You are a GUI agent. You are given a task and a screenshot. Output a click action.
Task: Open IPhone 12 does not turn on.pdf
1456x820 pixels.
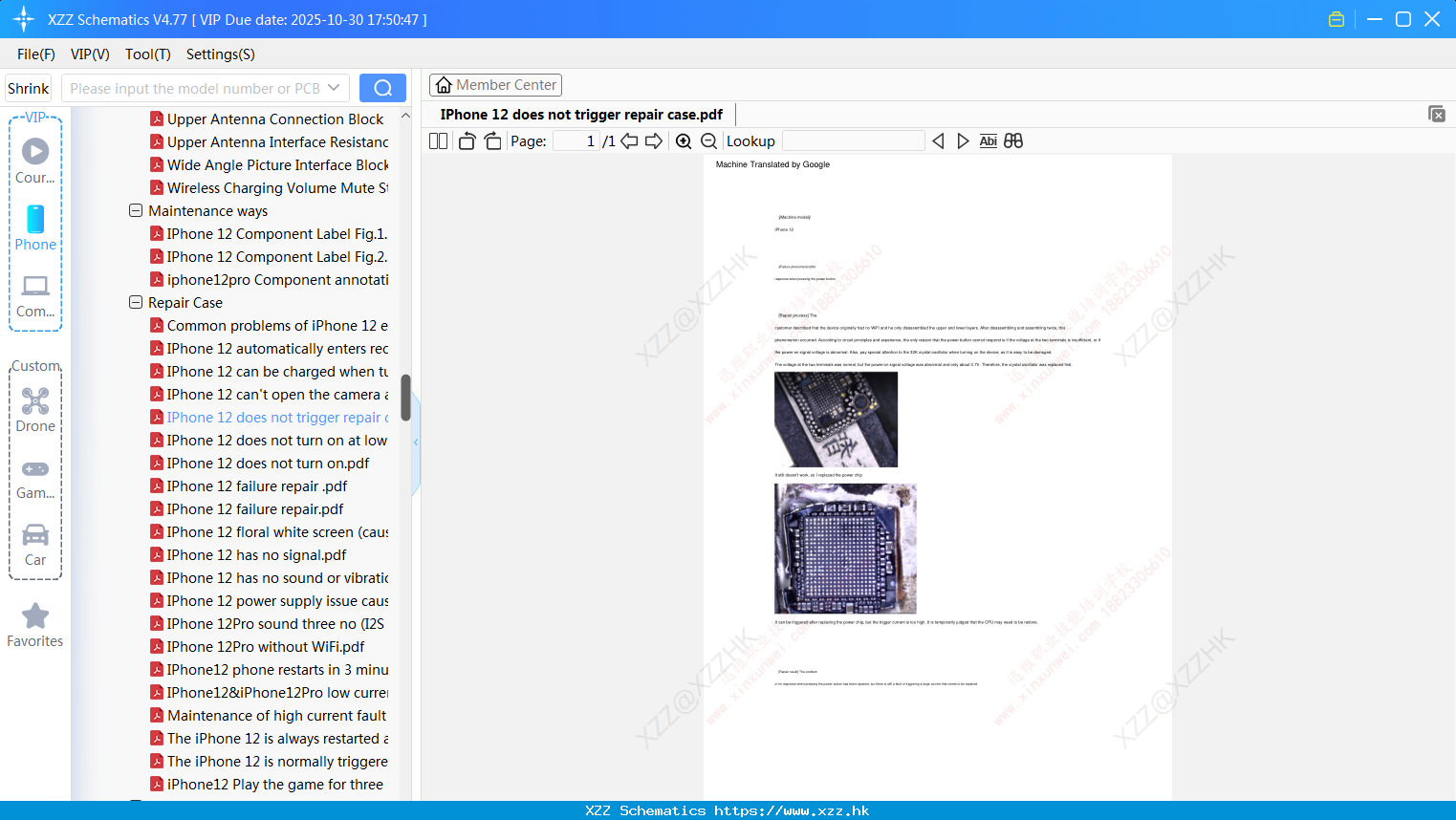point(260,463)
